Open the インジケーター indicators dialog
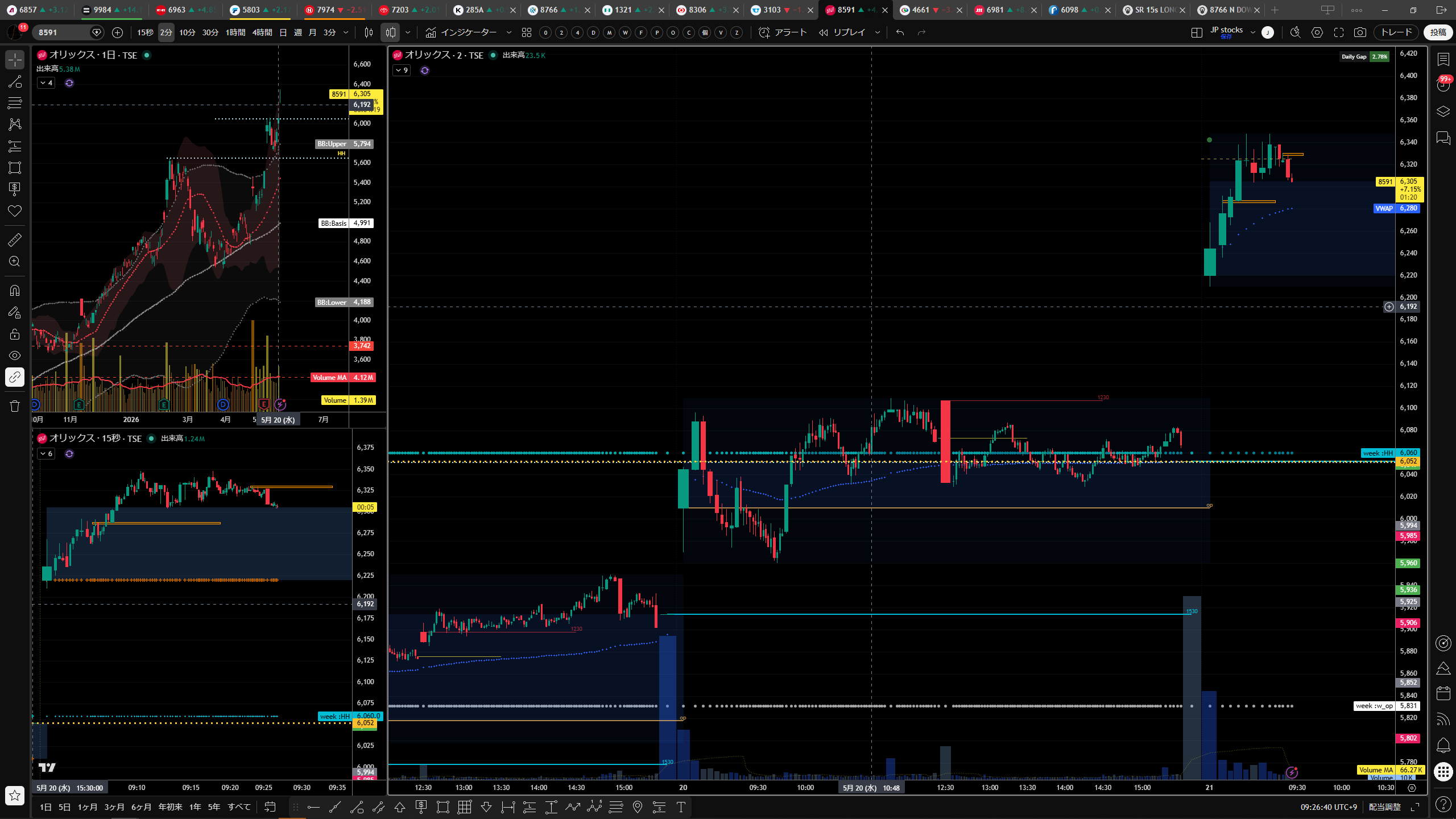This screenshot has height=819, width=1456. (461, 32)
